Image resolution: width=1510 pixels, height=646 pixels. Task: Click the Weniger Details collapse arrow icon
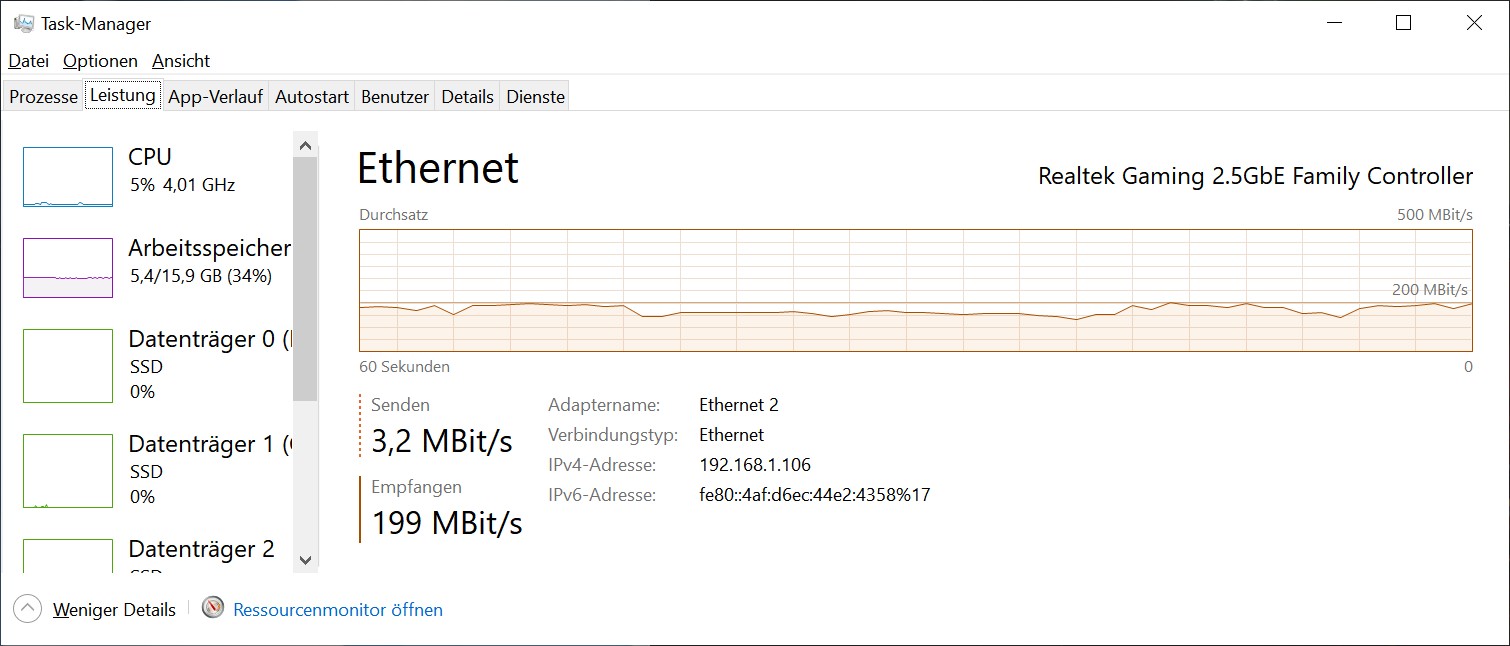pos(28,609)
